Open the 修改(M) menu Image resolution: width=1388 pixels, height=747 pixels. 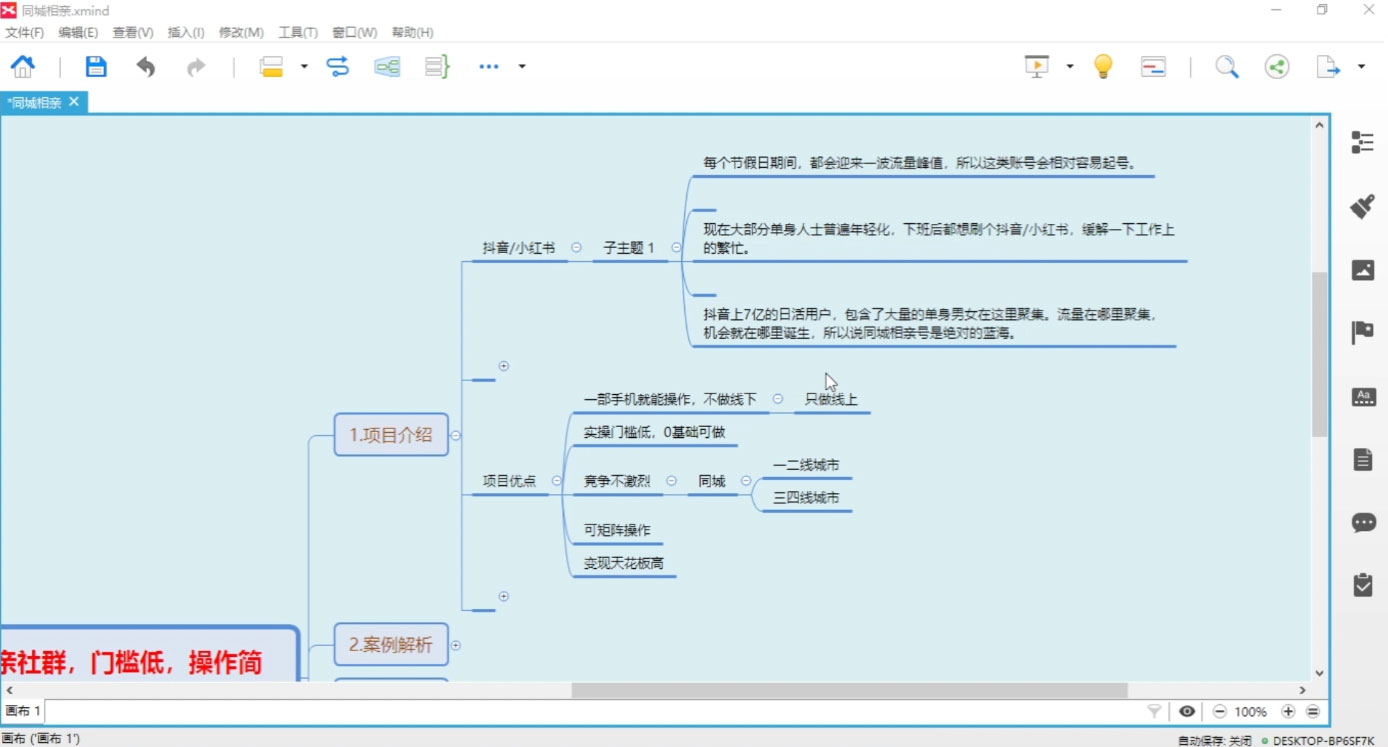pos(240,31)
